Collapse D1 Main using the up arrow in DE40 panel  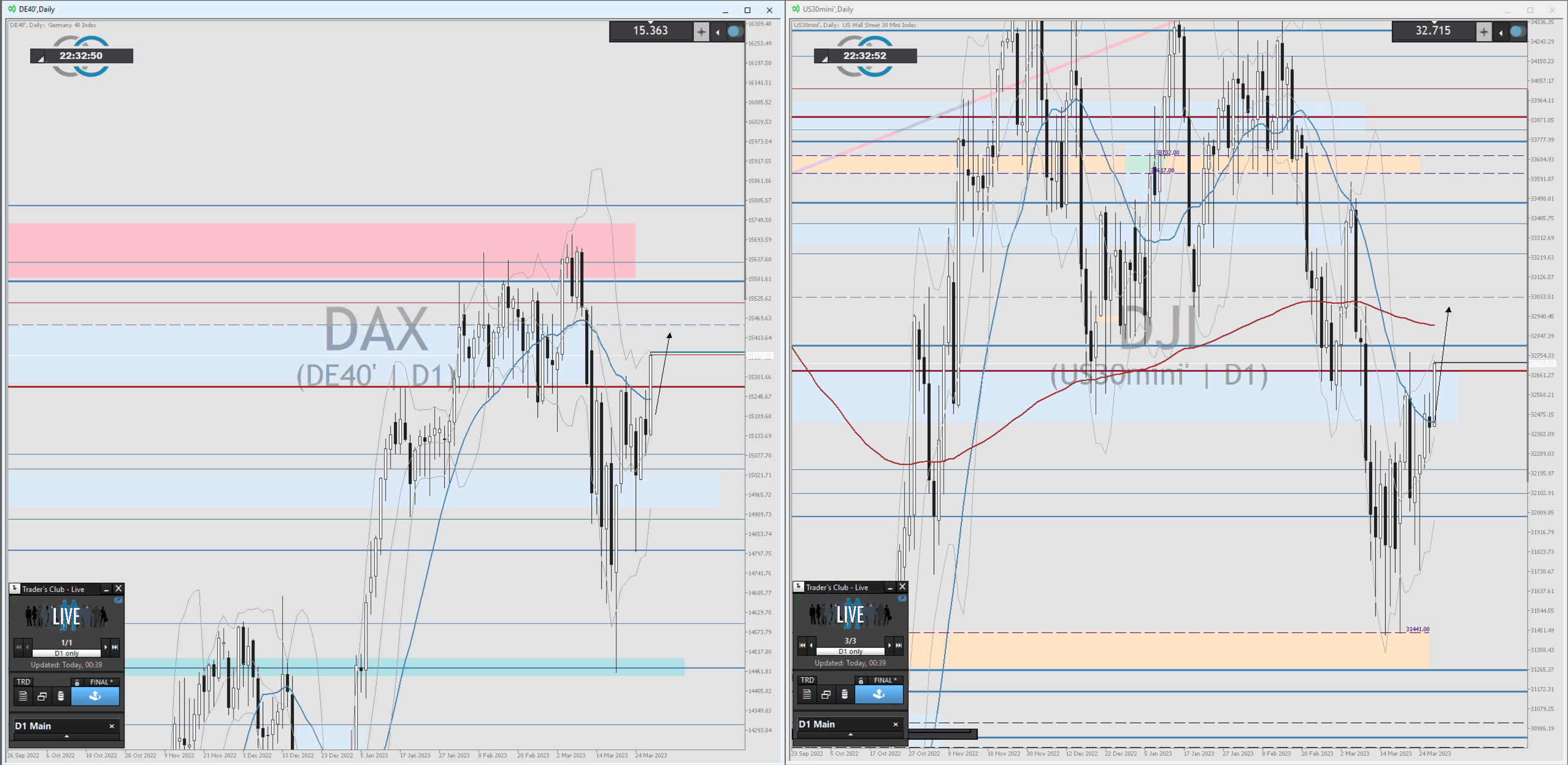click(x=66, y=736)
